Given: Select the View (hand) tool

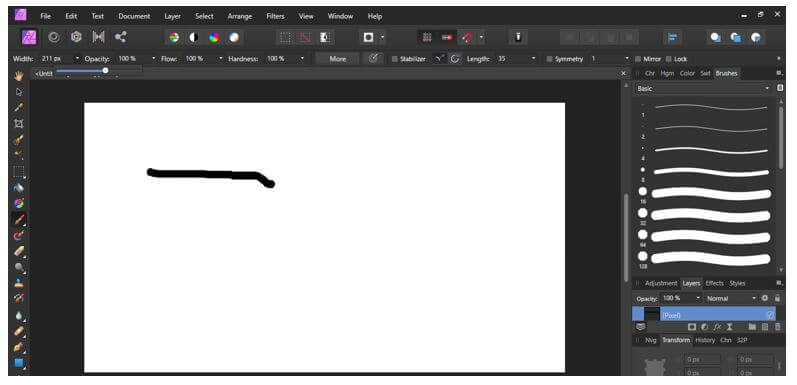Looking at the screenshot, I should point(19,76).
